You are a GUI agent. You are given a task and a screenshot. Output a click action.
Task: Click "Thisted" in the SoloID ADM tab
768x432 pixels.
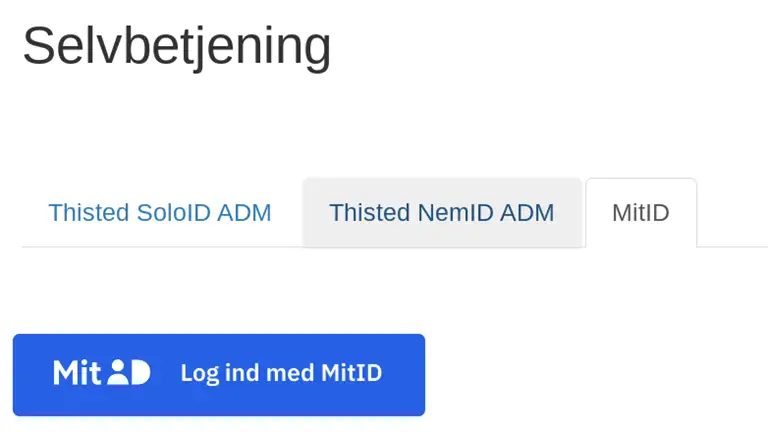pos(88,213)
